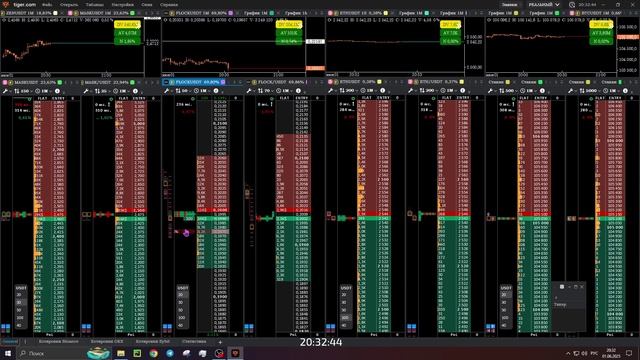Expand the 1M timeframe dropdown in FLOCKUSDT book
The width and height of the screenshot is (640, 360).
click(x=202, y=91)
